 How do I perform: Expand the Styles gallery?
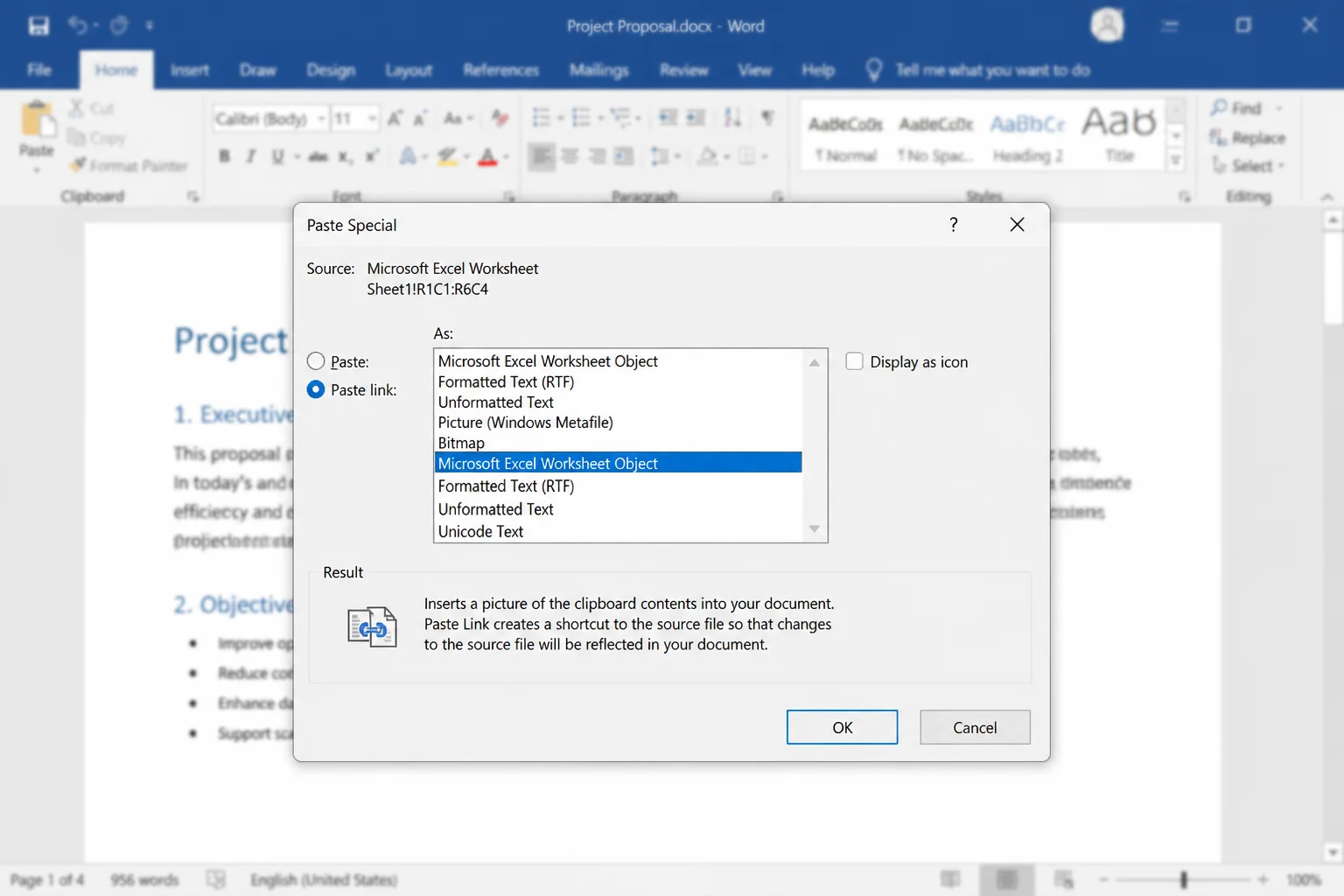1176,160
